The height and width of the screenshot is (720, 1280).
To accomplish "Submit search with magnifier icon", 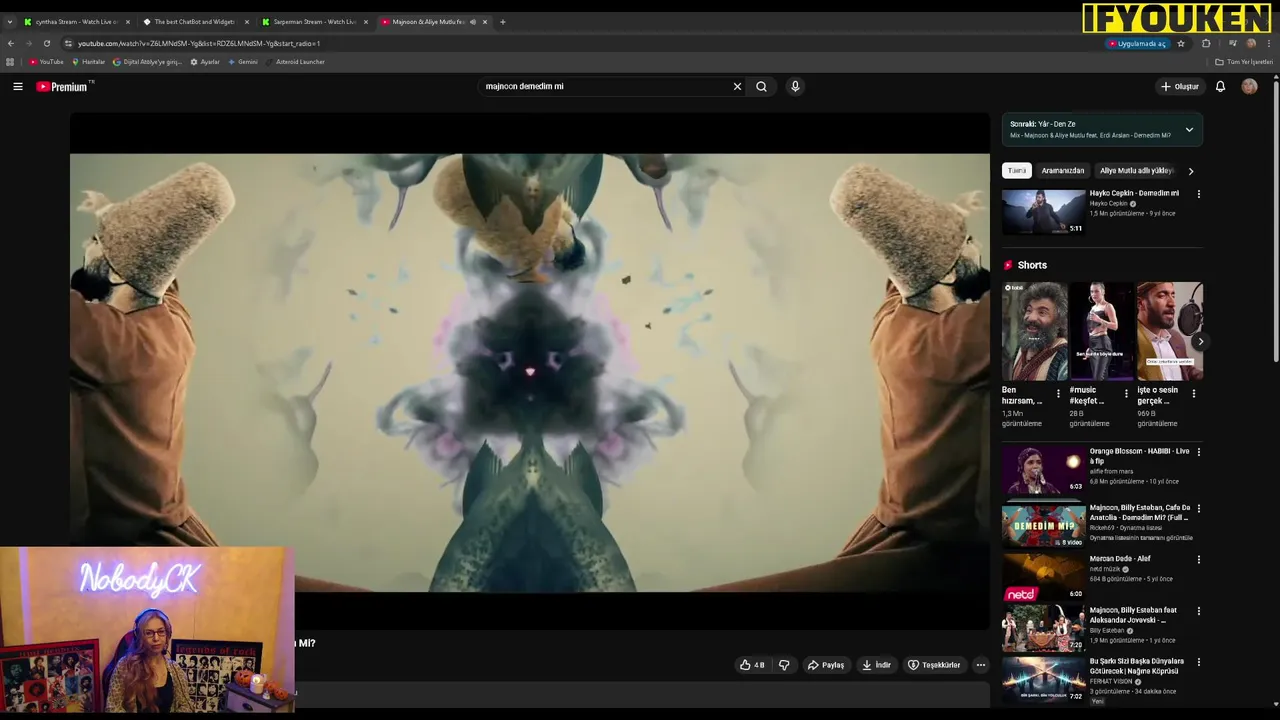I will [x=761, y=87].
